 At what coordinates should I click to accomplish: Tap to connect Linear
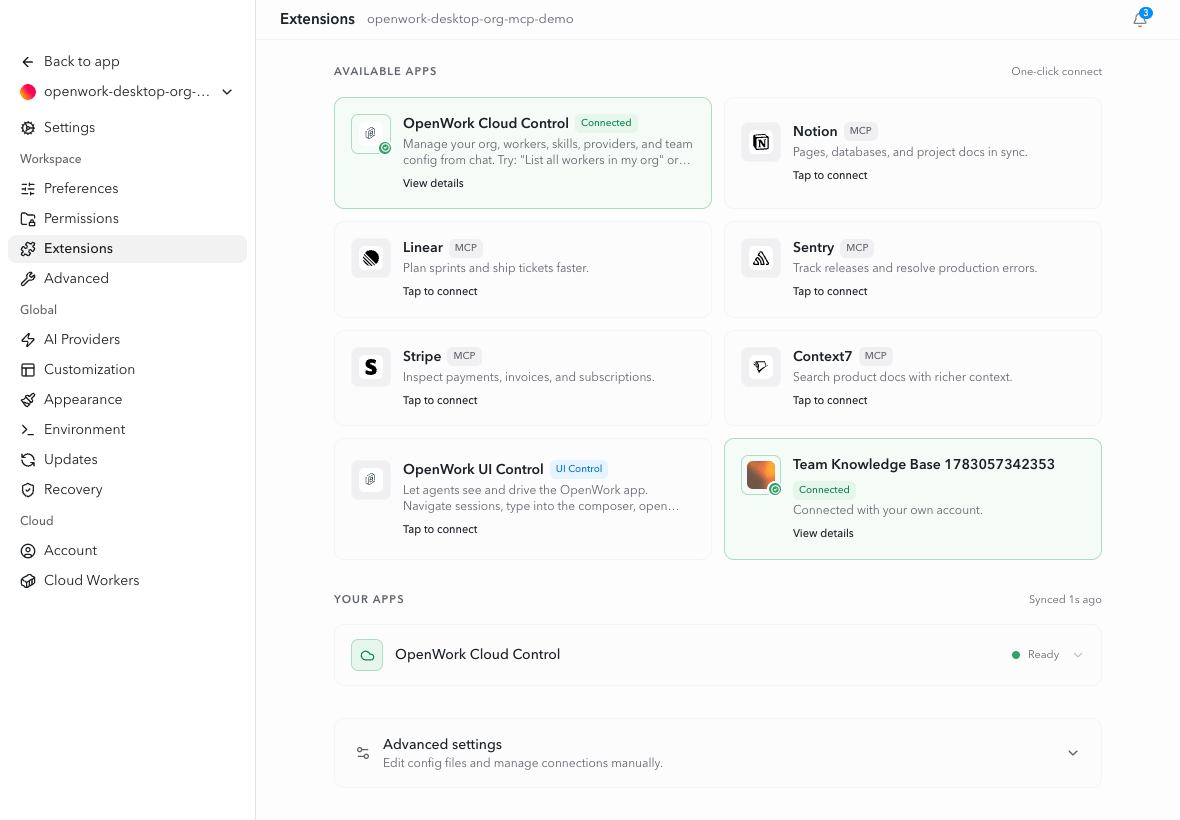coord(440,292)
